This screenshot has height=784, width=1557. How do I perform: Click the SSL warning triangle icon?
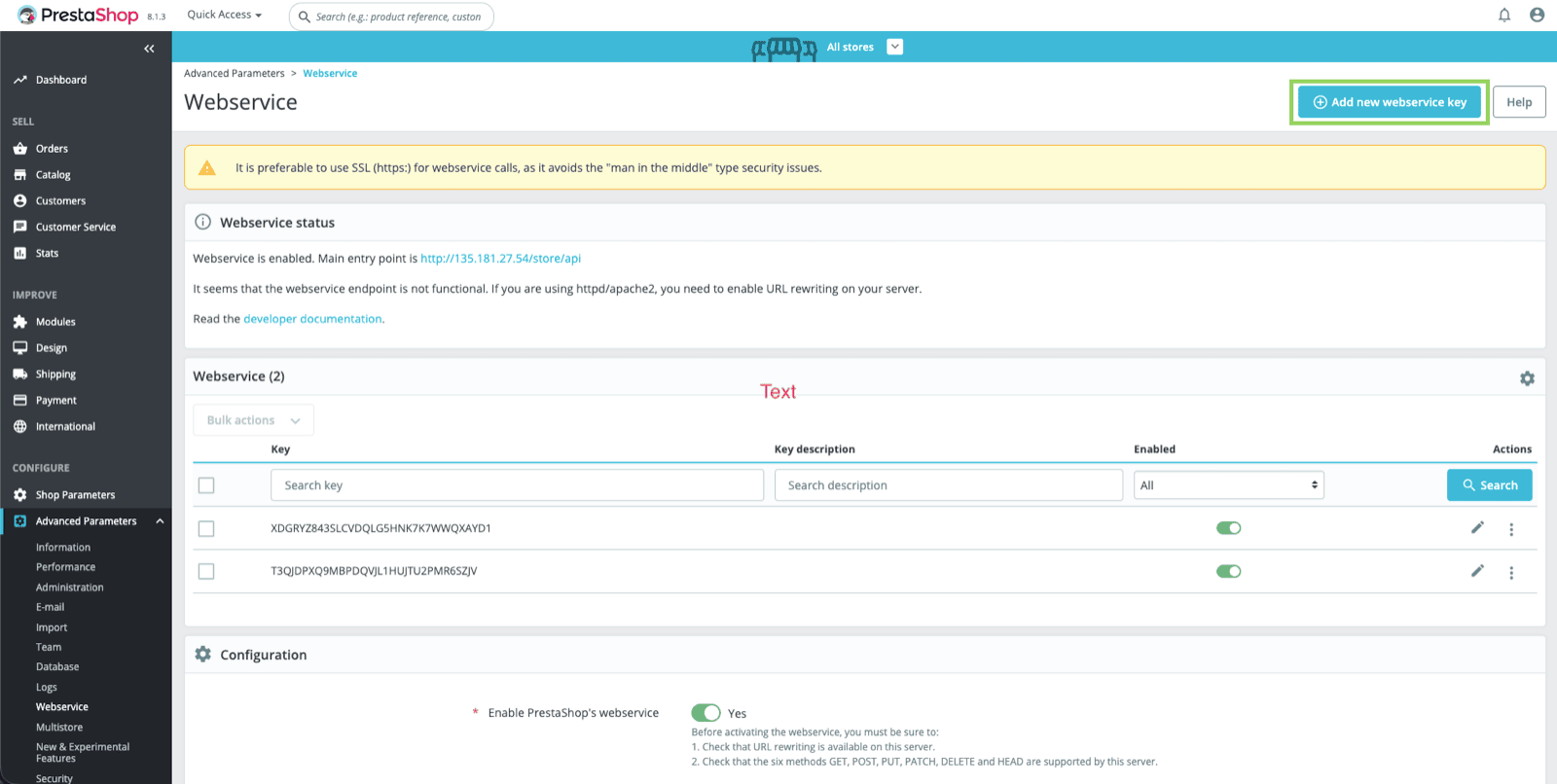click(207, 167)
